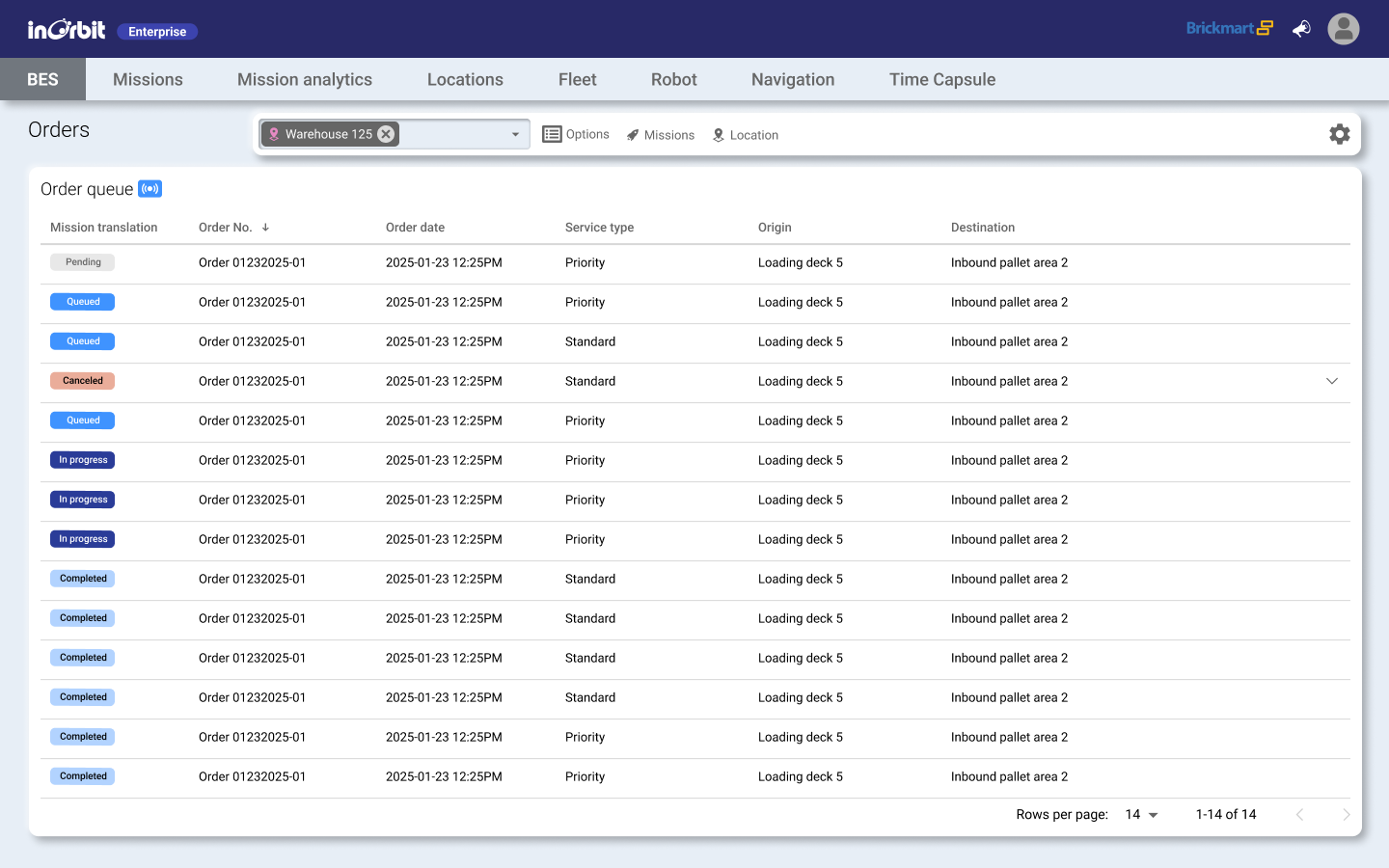The width and height of the screenshot is (1389, 868).
Task: Open the Orders settings gear
Action: tap(1339, 134)
